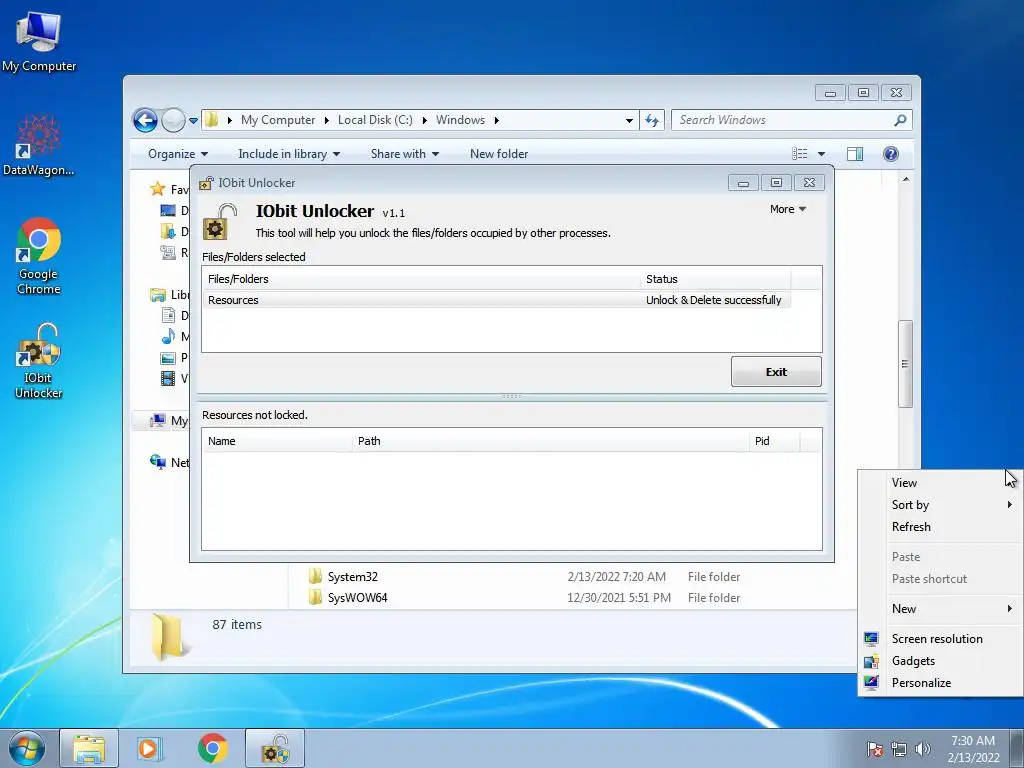Focus the Search Windows field
This screenshot has width=1024, height=768.
click(x=784, y=120)
